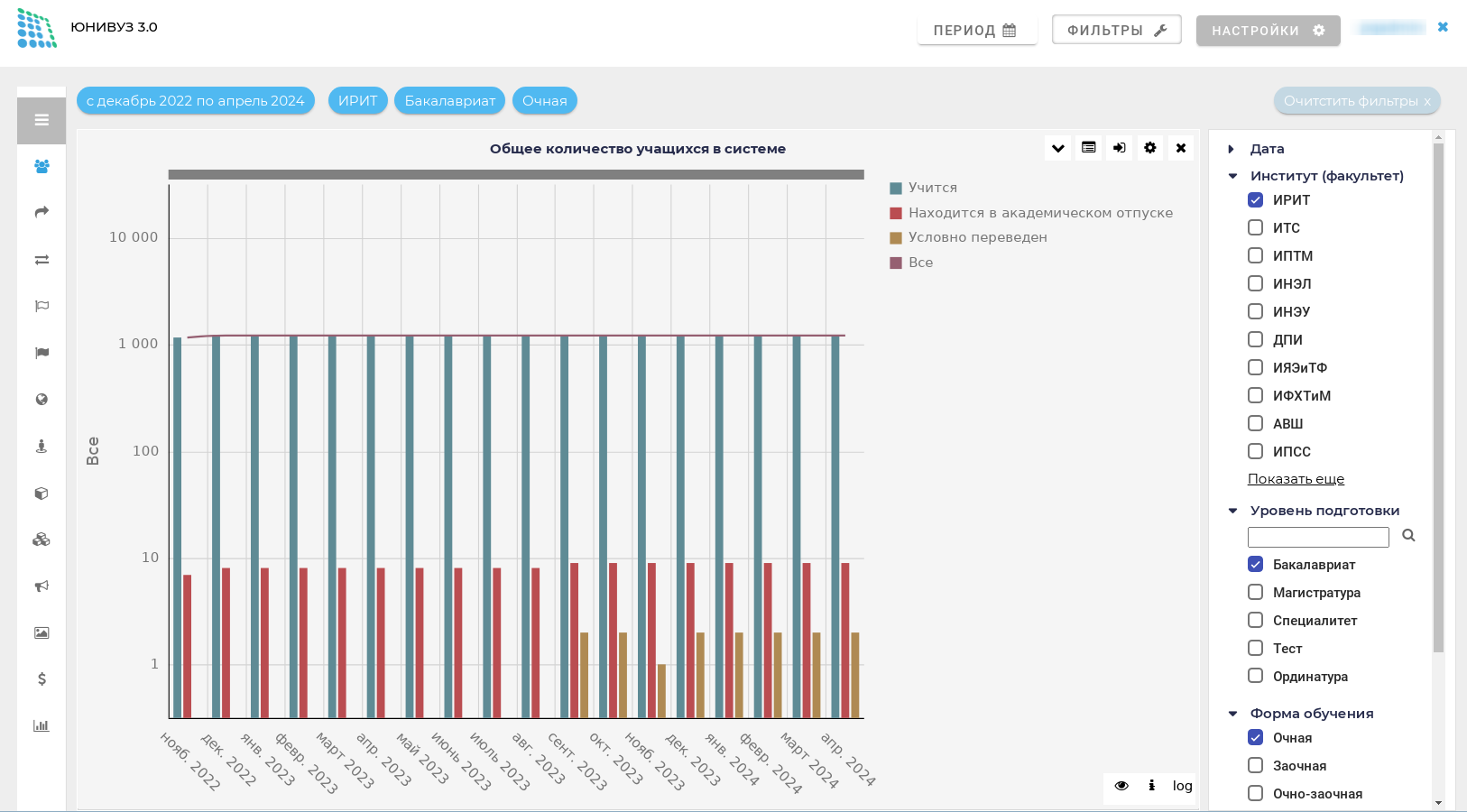Check the ДПИ institute checkbox
This screenshot has height=812, width=1467.
(x=1255, y=340)
